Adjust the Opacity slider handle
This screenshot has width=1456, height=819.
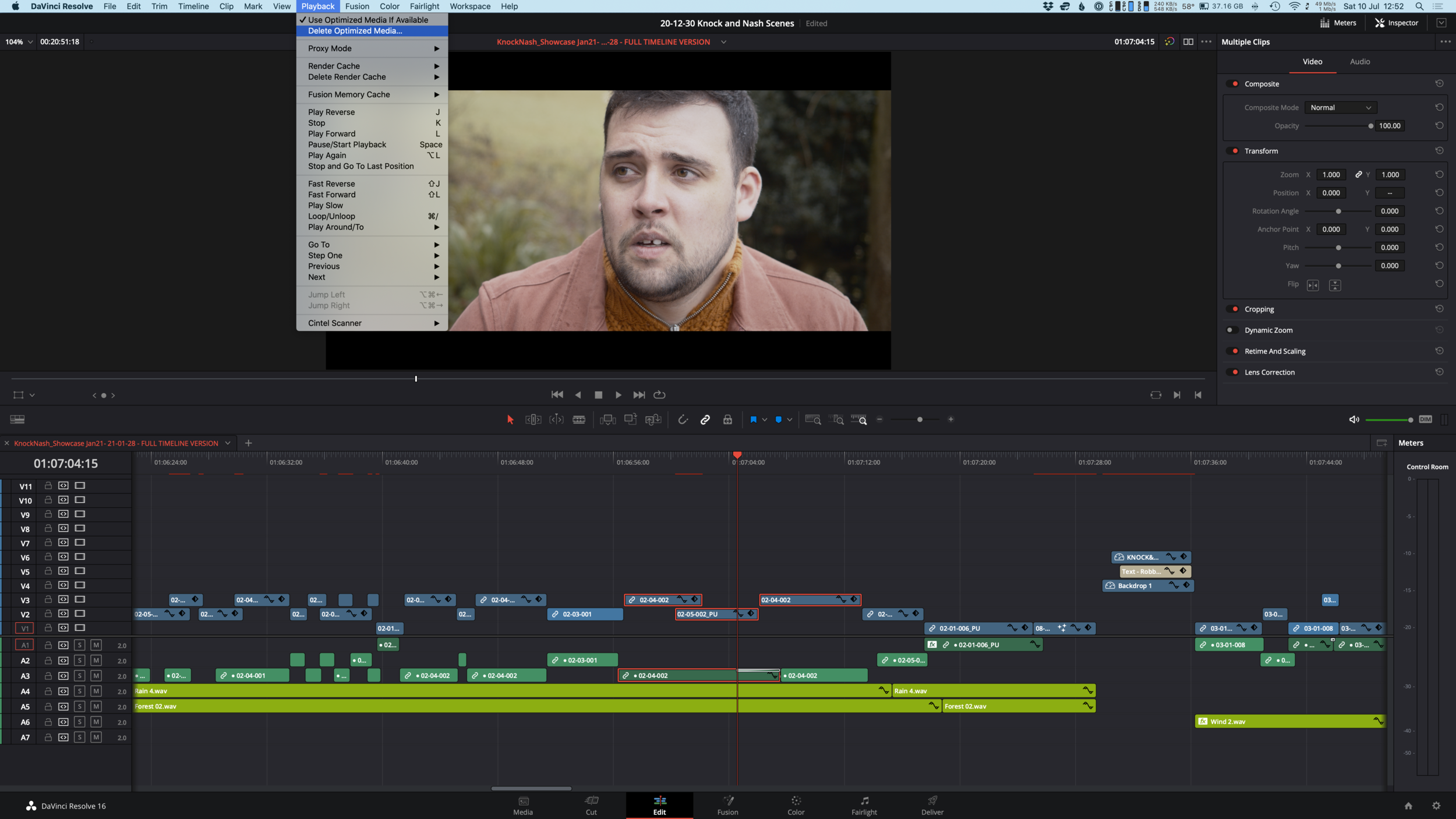pyautogui.click(x=1370, y=126)
